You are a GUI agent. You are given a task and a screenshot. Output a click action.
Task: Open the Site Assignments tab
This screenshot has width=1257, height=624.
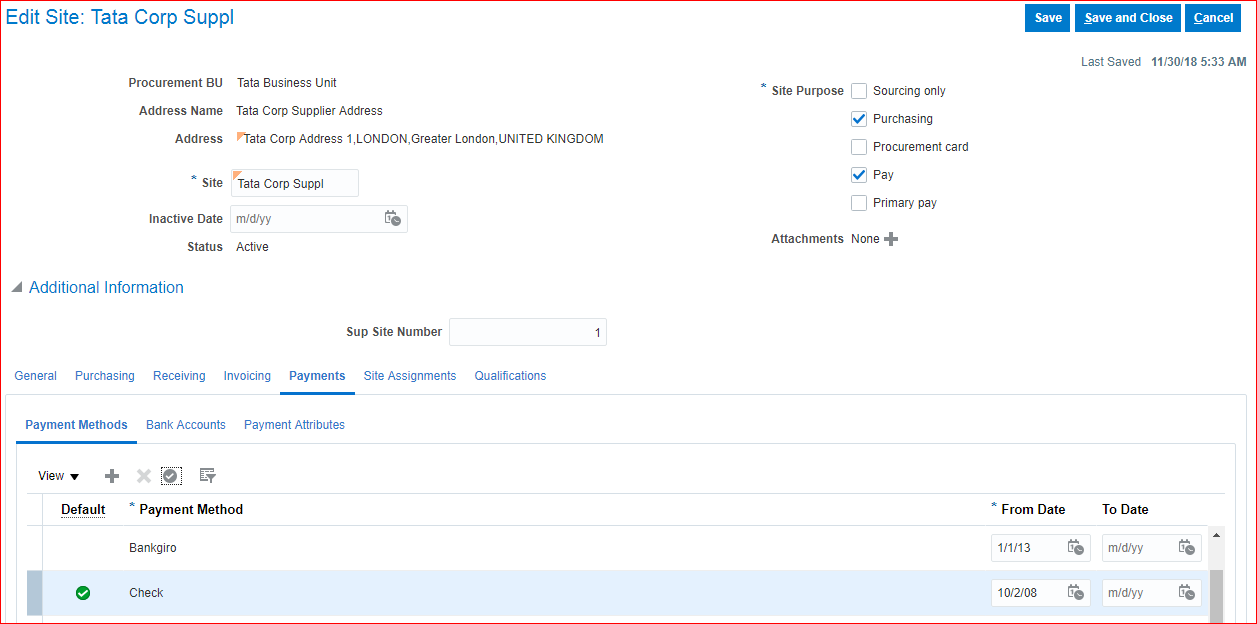tap(409, 376)
